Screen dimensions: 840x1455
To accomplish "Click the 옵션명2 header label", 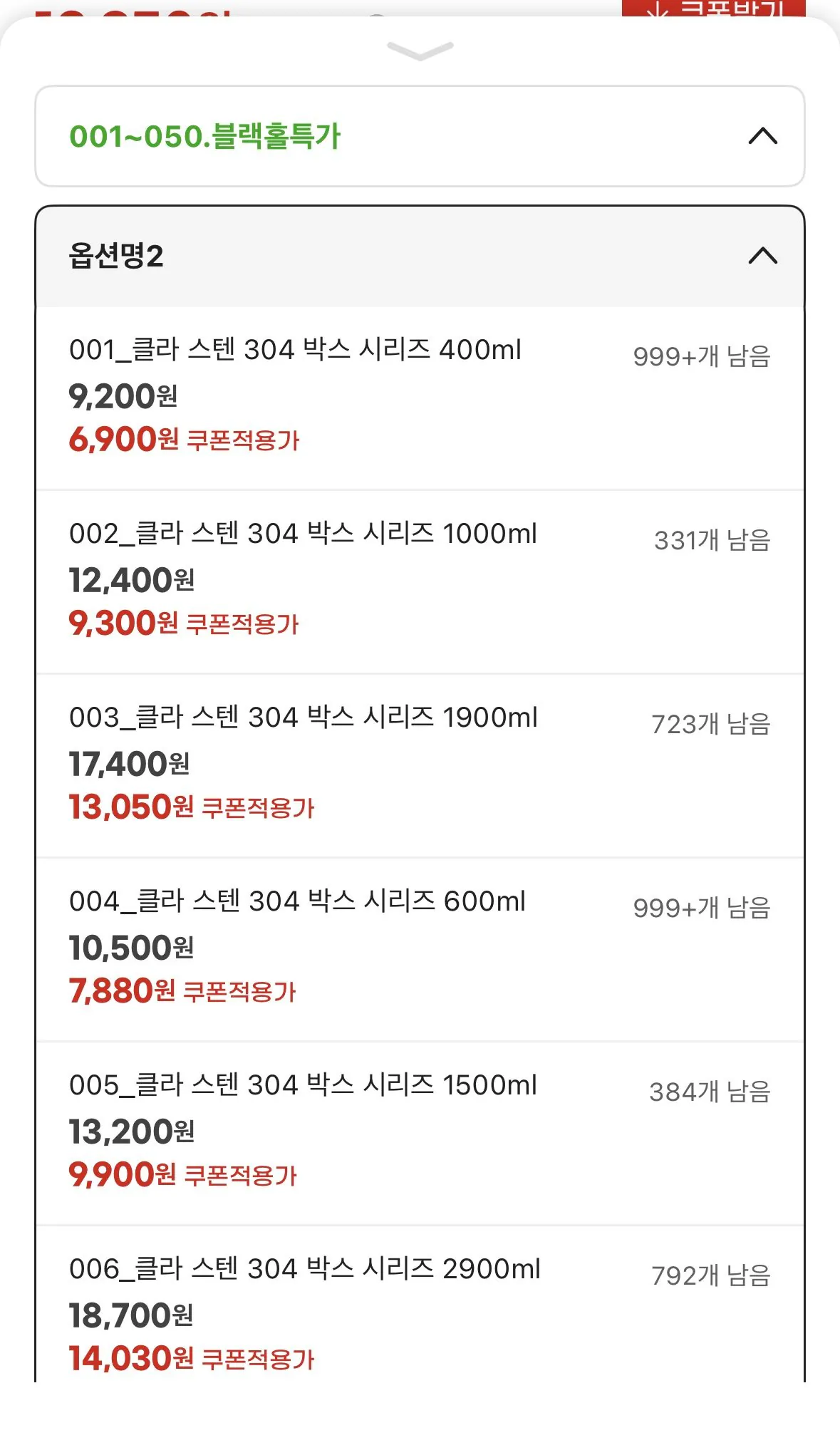I will click(116, 256).
